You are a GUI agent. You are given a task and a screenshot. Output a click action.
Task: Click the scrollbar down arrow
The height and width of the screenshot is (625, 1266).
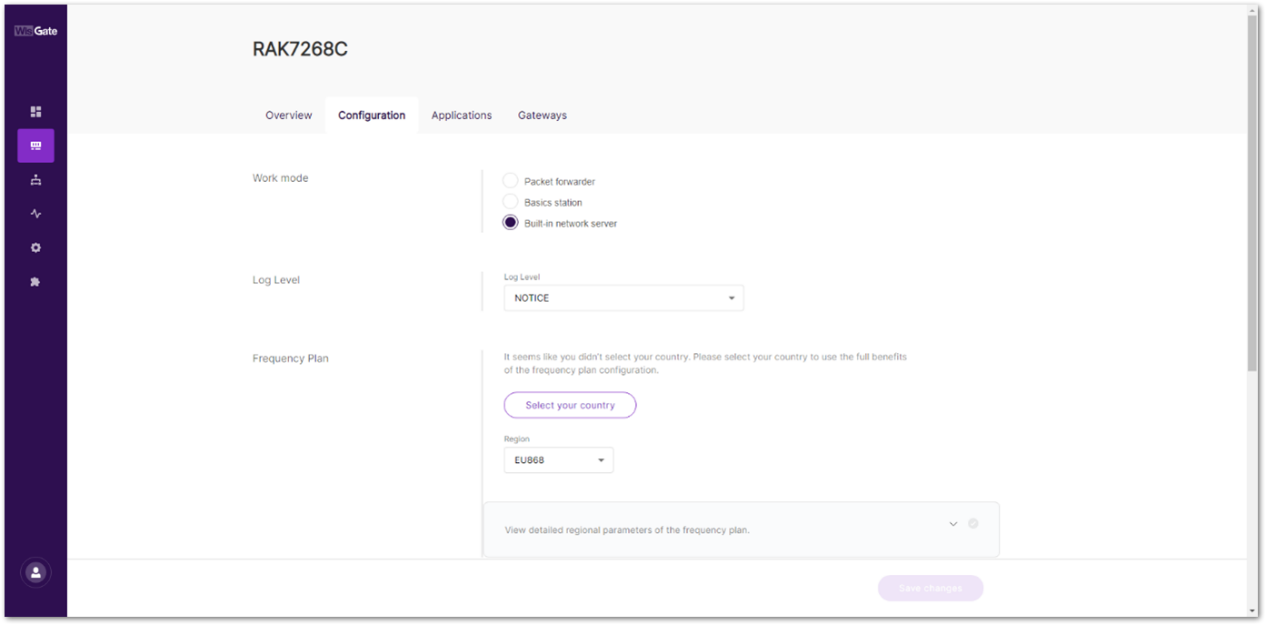pyautogui.click(x=1253, y=611)
